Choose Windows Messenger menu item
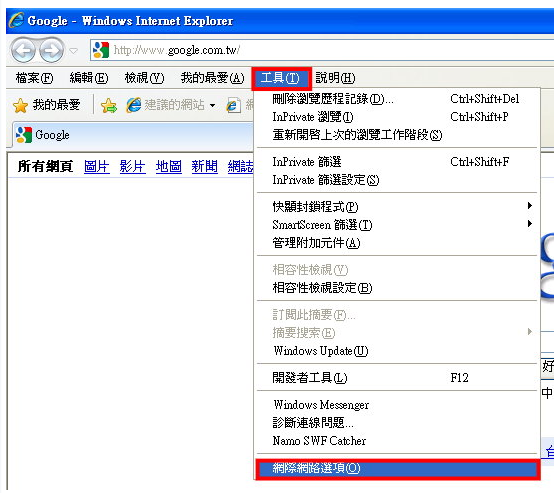The height and width of the screenshot is (493, 559). [x=398, y=405]
